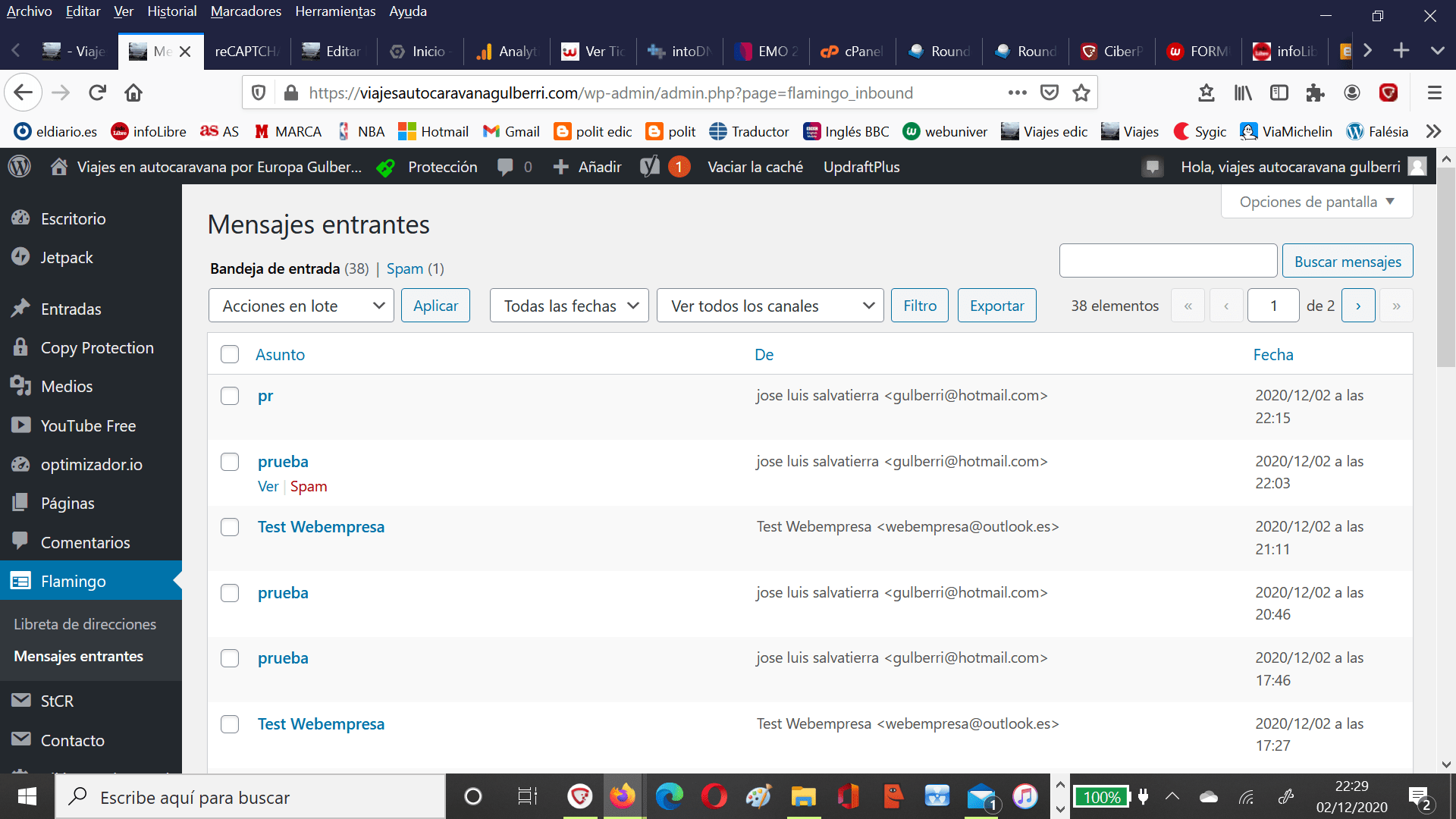Expand Opciones de pantalla panel
The image size is (1456, 819).
[1317, 202]
